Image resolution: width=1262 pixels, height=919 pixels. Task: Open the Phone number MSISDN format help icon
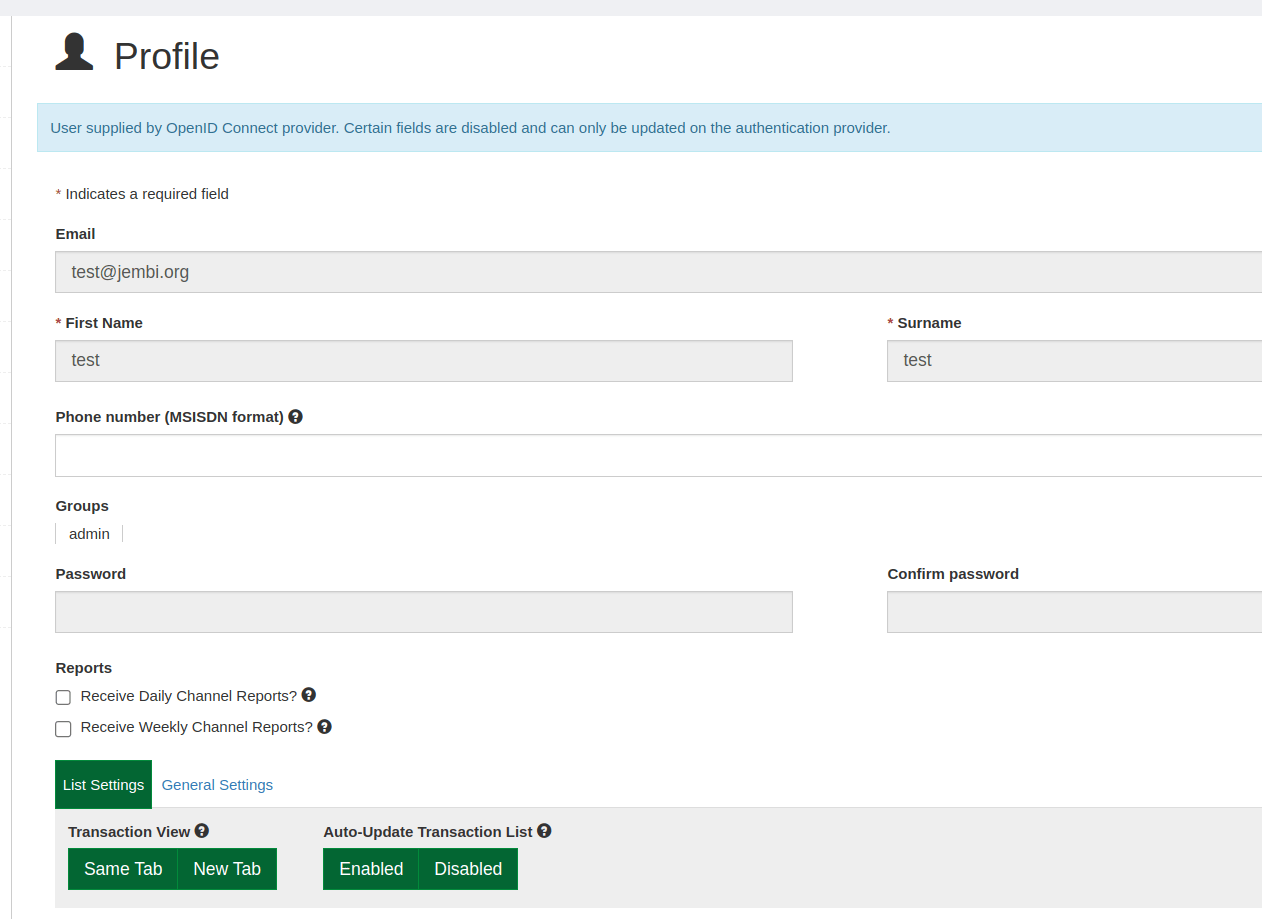click(295, 416)
